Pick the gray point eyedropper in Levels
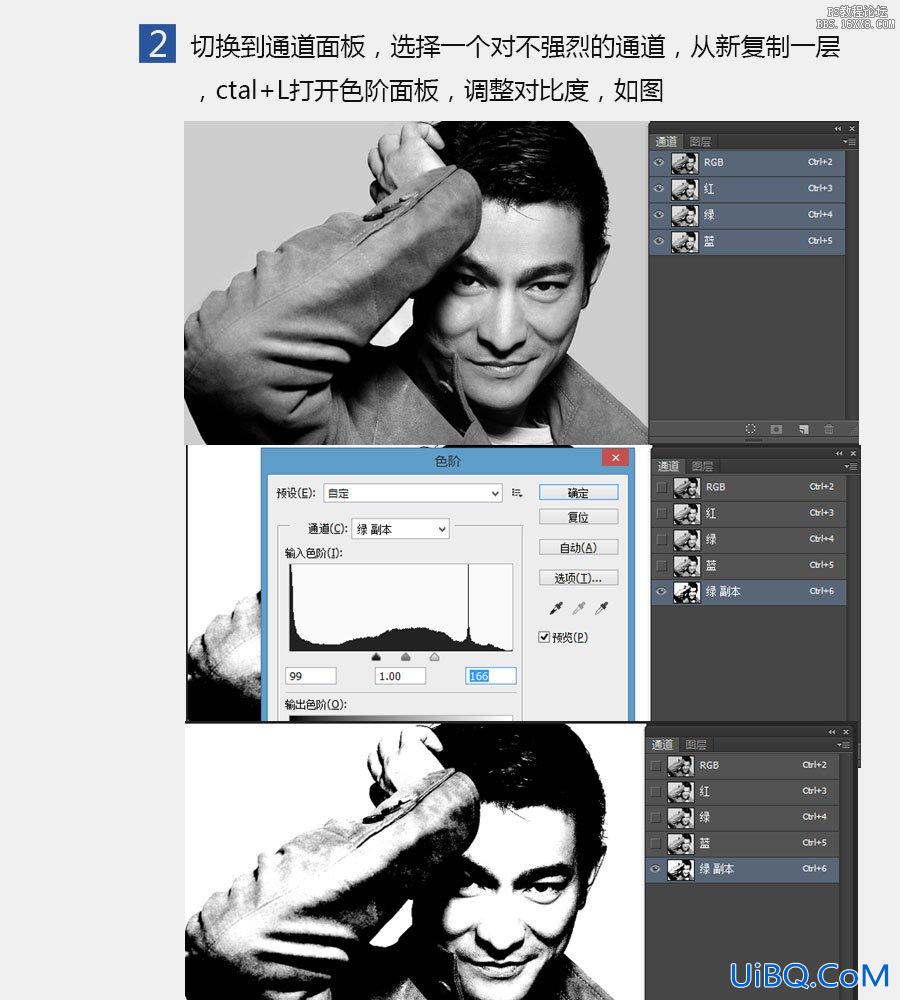The image size is (900, 1000). tap(579, 608)
